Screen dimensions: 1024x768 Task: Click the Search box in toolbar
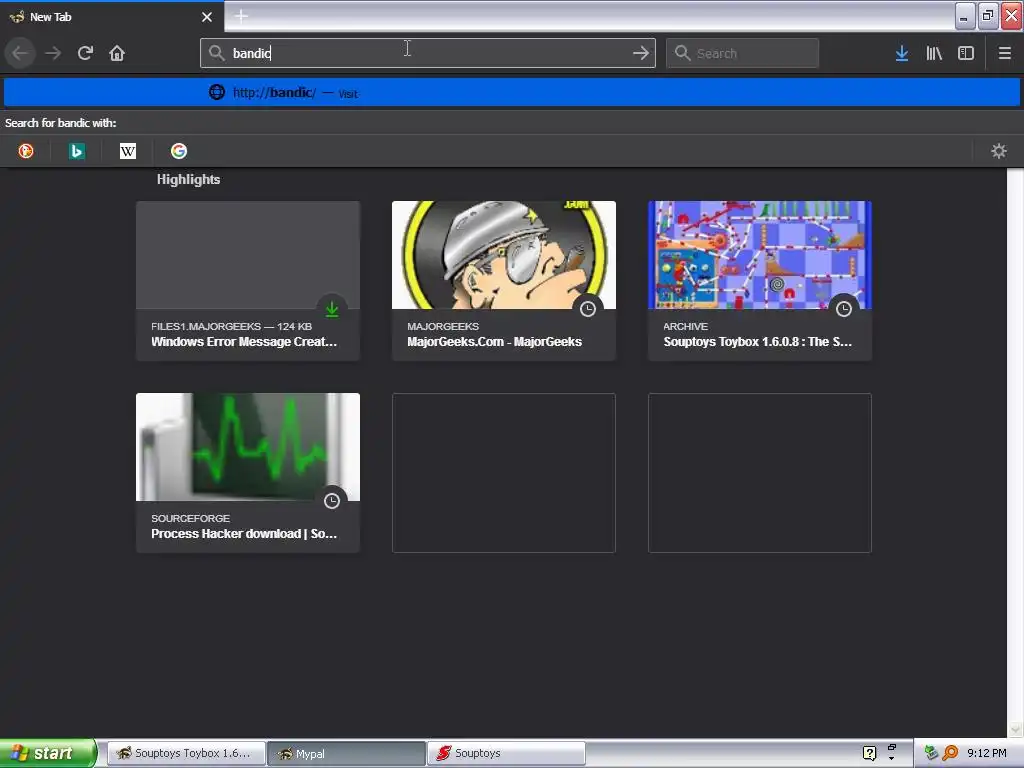tap(742, 53)
